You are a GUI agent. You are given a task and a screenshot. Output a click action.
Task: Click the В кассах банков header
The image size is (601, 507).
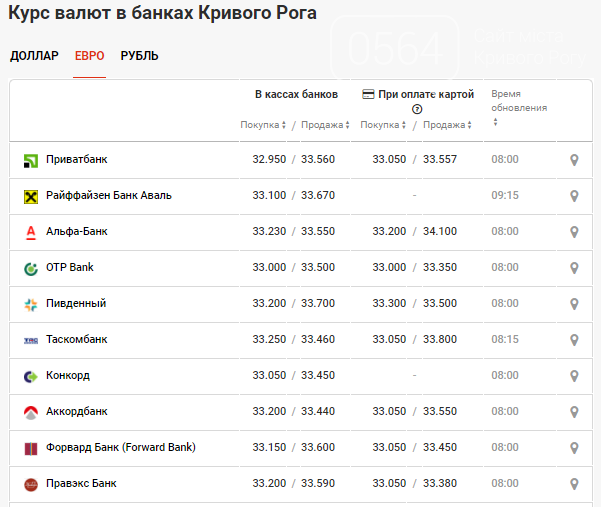pyautogui.click(x=296, y=94)
